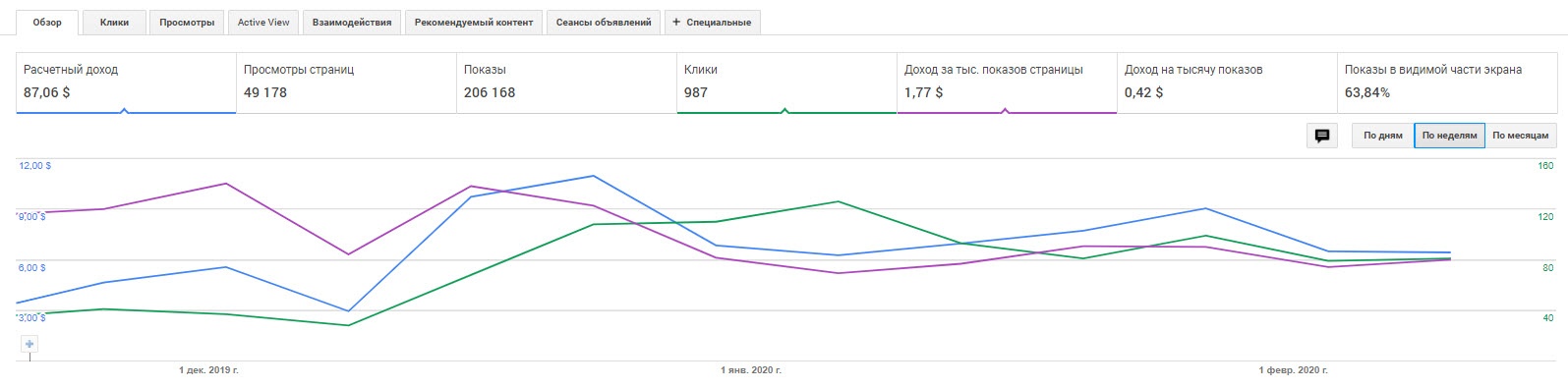Screen dimensions: 1568x388
Task: Enable Просмотры страниц metric card
Action: point(346,83)
